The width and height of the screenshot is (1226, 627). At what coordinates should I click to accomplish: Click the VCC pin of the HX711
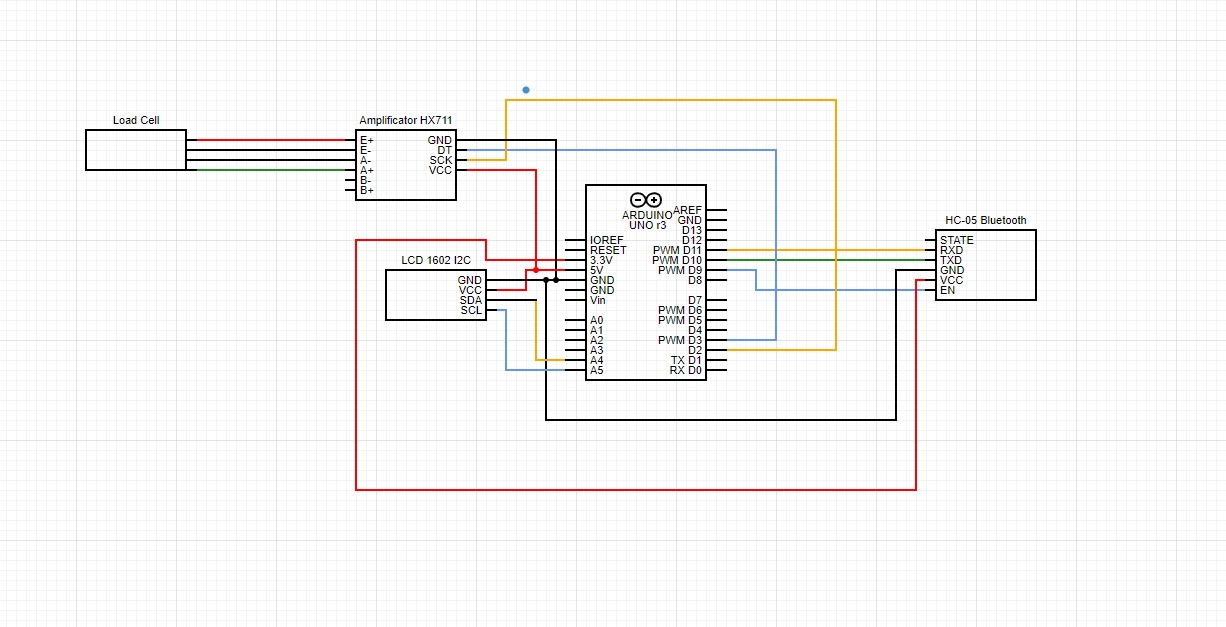(x=441, y=170)
